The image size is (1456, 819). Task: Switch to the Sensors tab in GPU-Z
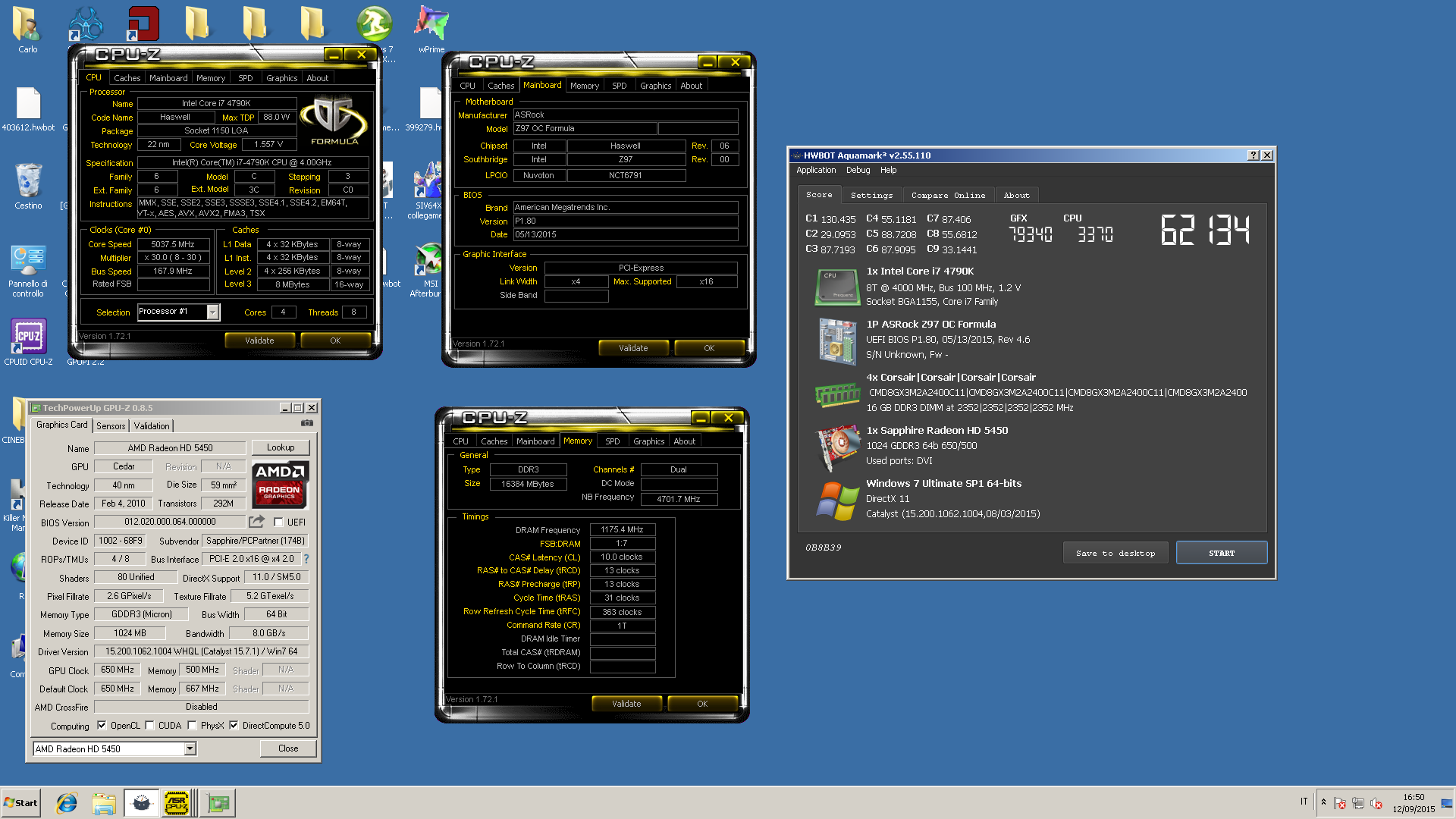[111, 426]
